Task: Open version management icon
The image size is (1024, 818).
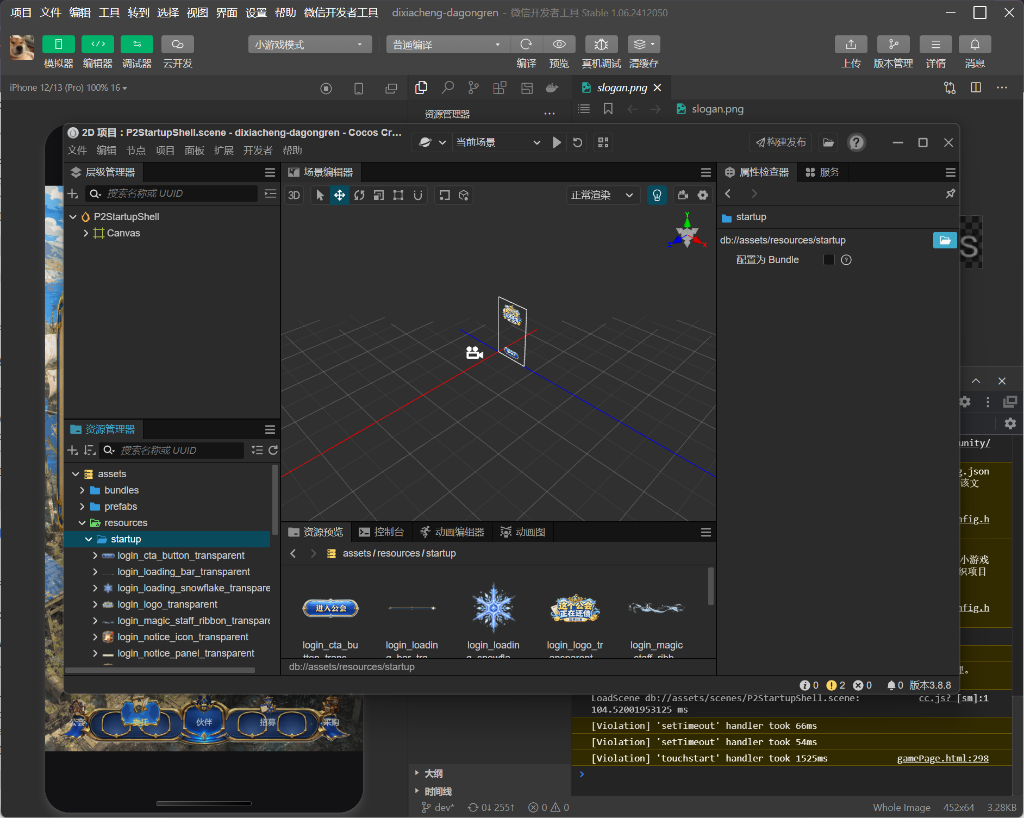Action: pyautogui.click(x=893, y=44)
